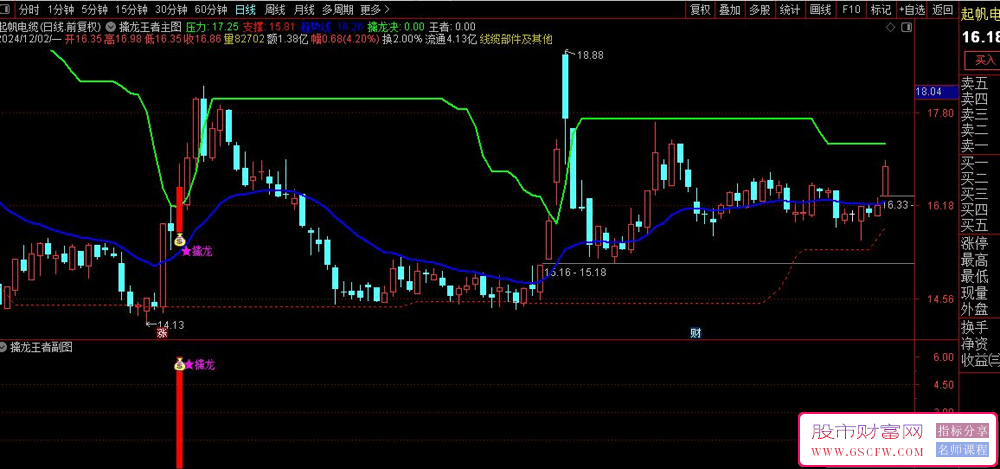Image resolution: width=1000 pixels, height=469 pixels.
Task: Click the 14.13 low price label
Action: (x=171, y=325)
